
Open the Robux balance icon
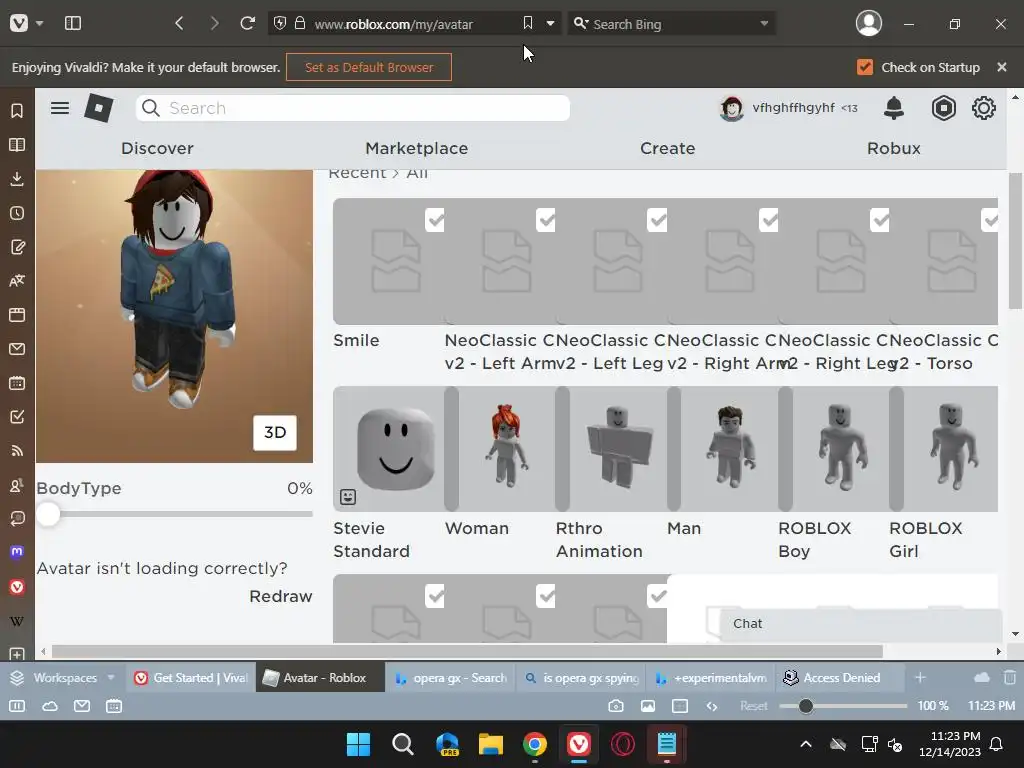tap(944, 108)
